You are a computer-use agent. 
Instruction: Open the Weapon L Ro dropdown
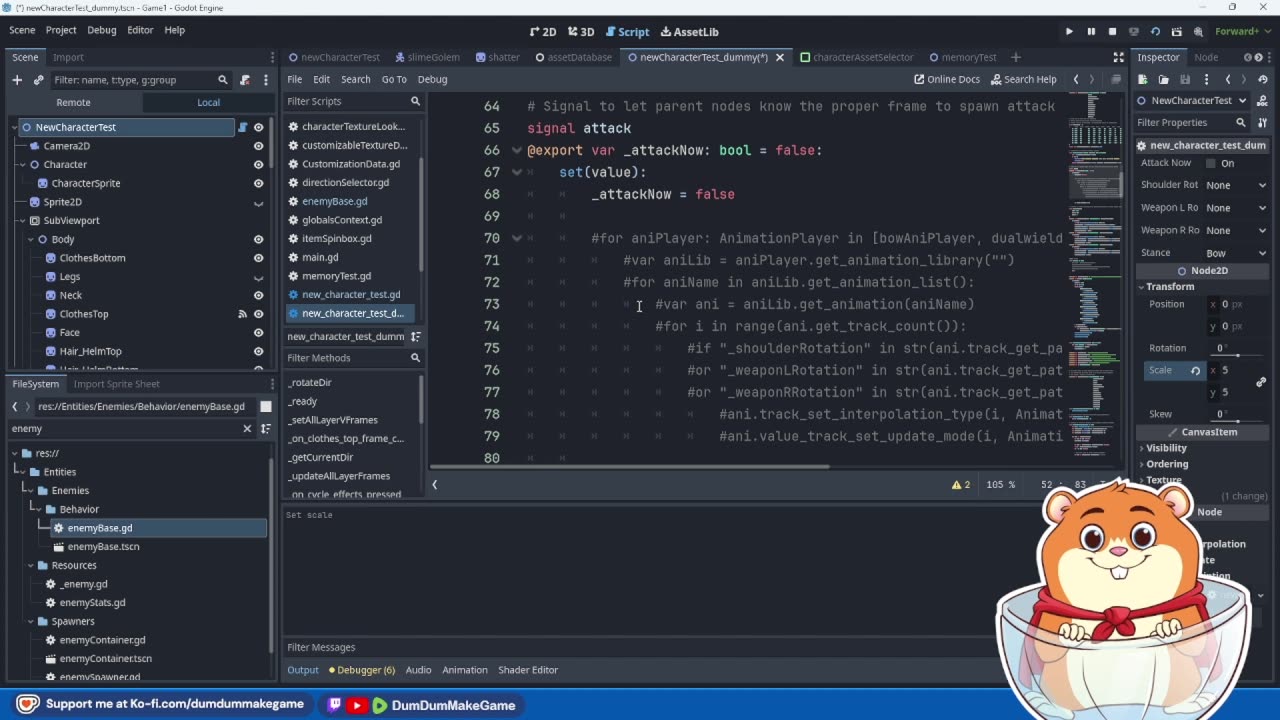click(1236, 208)
